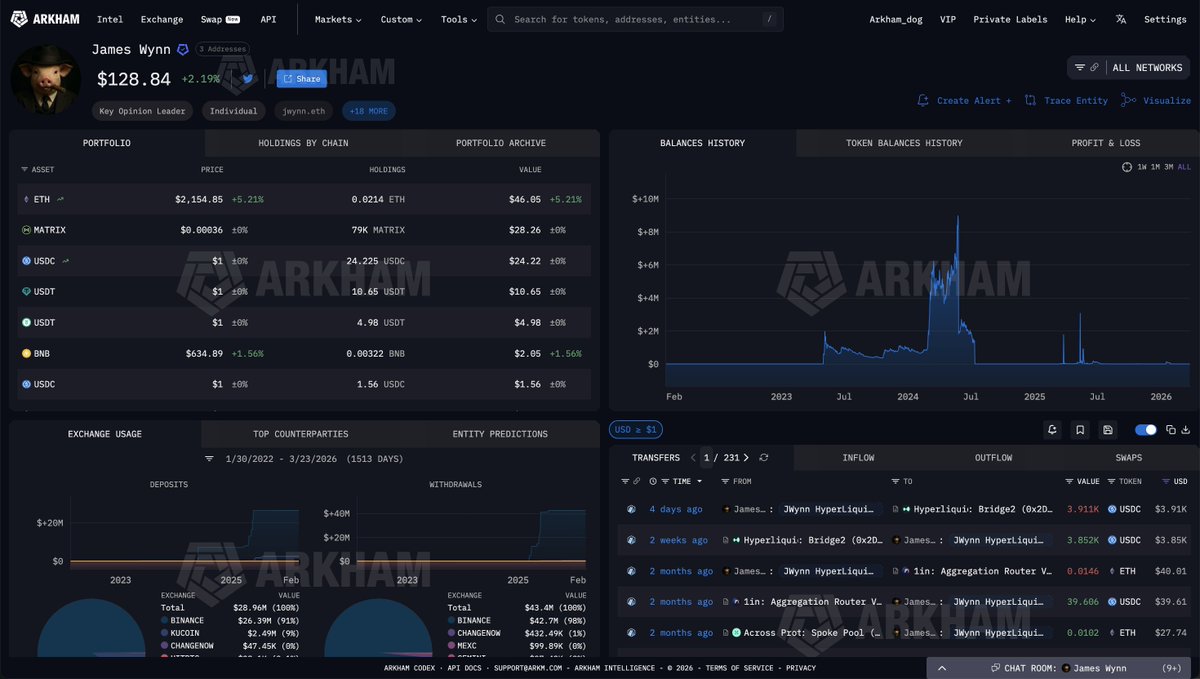Switch to PROFIT & LOSS tab
This screenshot has width=1200, height=679.
click(1107, 143)
